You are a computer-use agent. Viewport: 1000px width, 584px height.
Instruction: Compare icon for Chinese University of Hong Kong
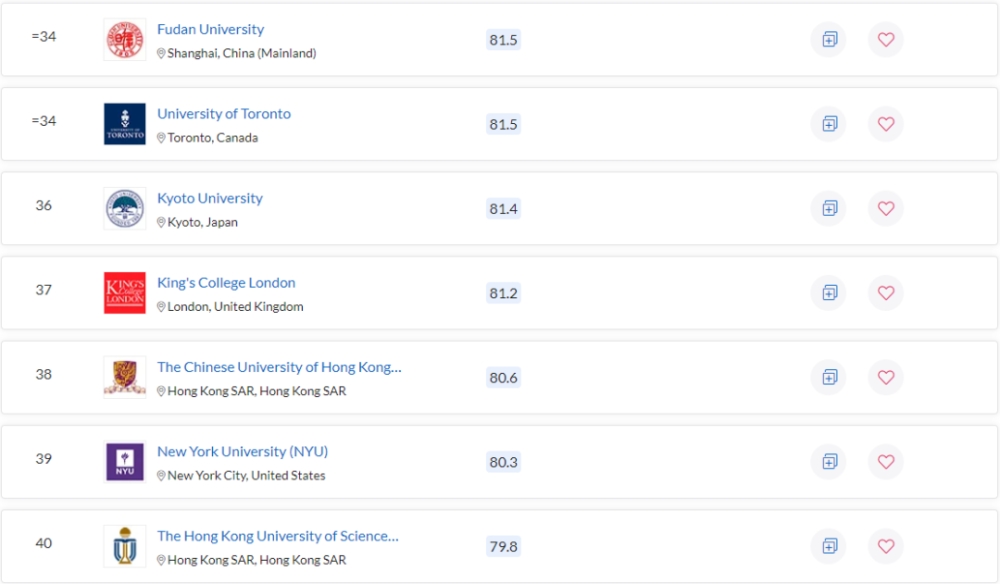[829, 377]
